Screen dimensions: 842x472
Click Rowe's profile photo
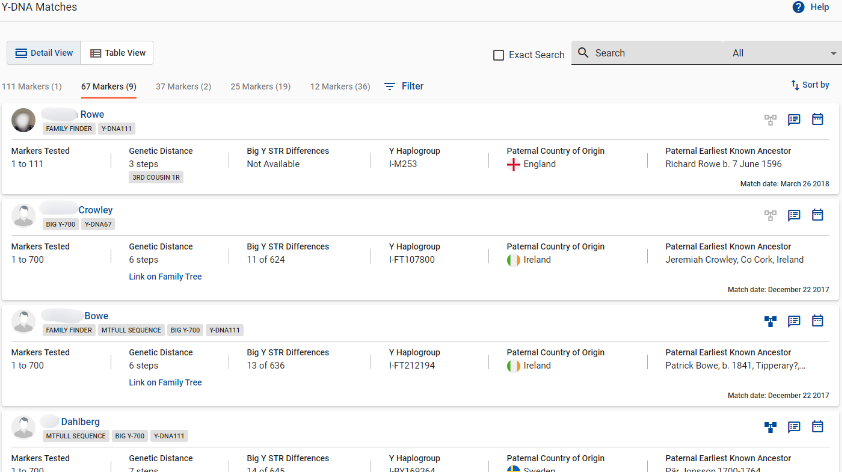(x=24, y=120)
